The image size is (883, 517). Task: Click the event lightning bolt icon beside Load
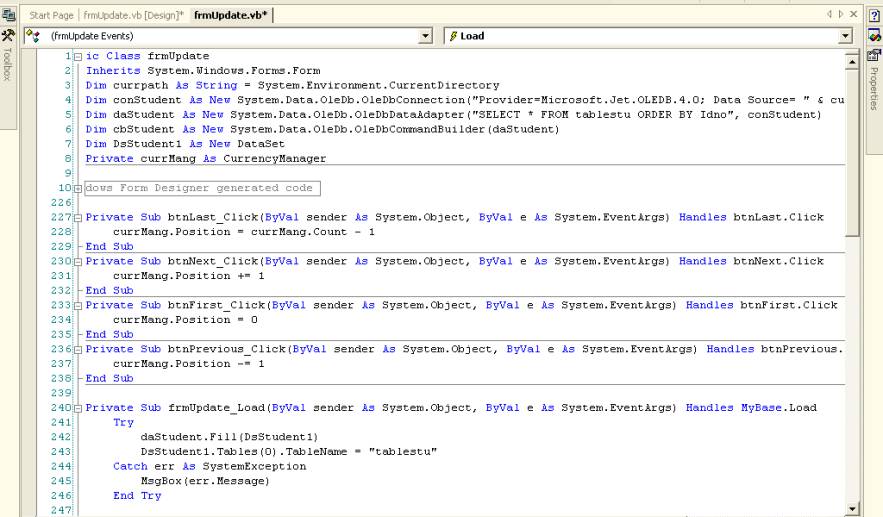point(453,36)
